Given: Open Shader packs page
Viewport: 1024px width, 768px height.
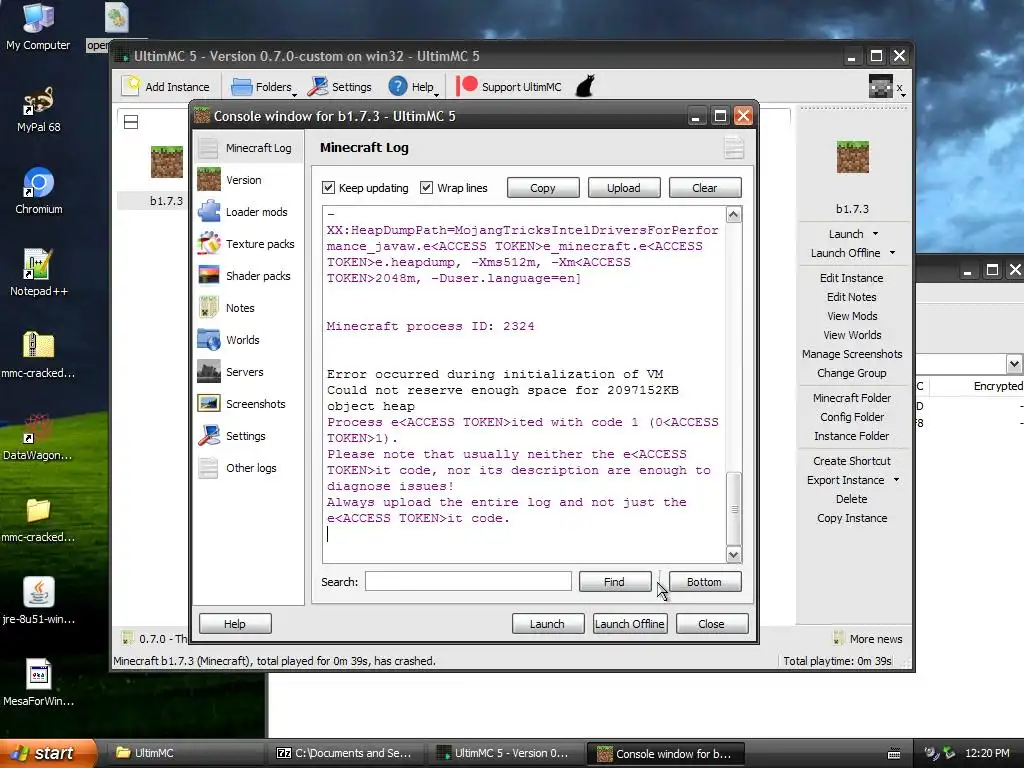Looking at the screenshot, I should [248, 276].
